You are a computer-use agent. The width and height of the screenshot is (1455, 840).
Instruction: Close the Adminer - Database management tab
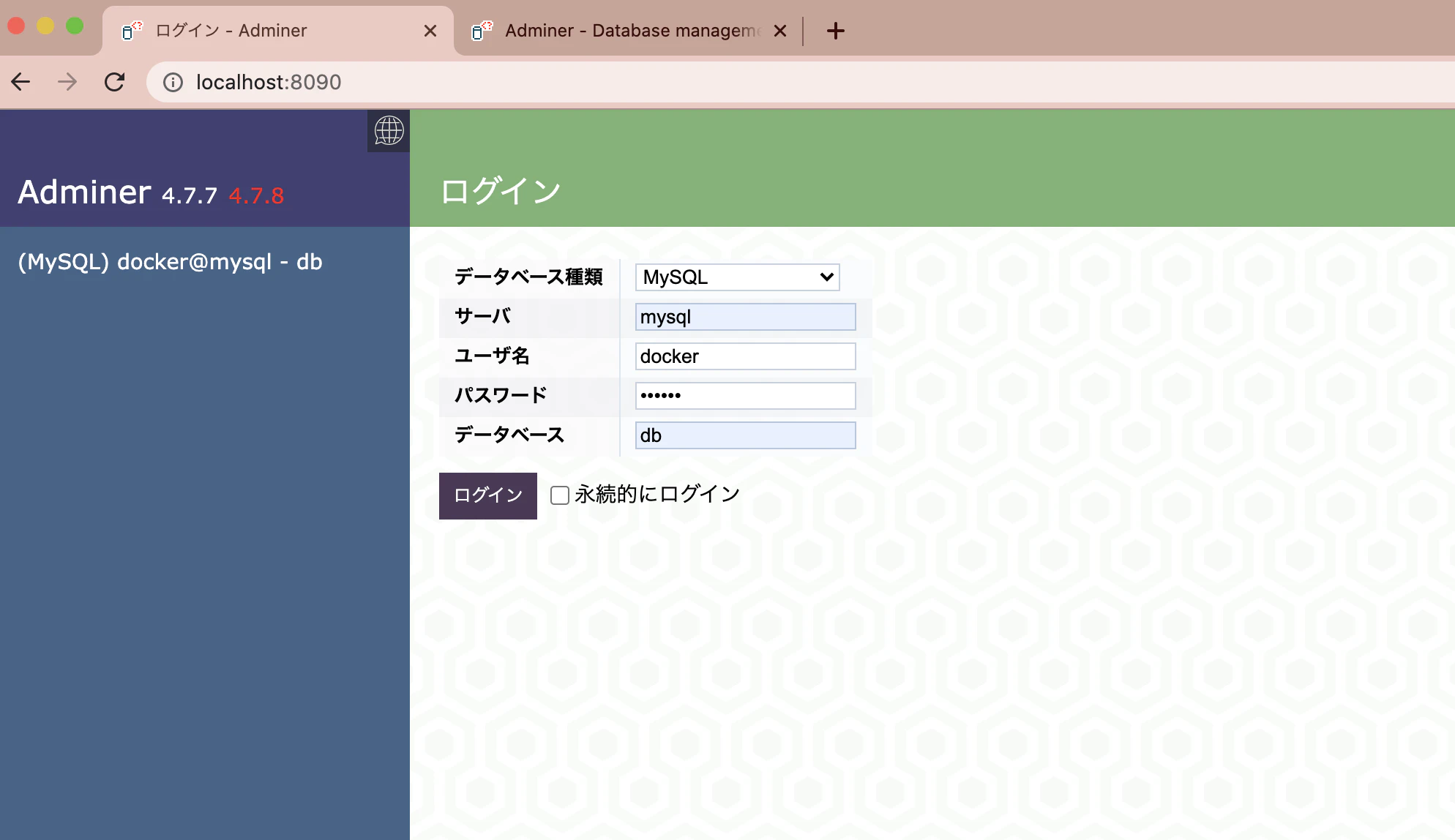(x=780, y=31)
